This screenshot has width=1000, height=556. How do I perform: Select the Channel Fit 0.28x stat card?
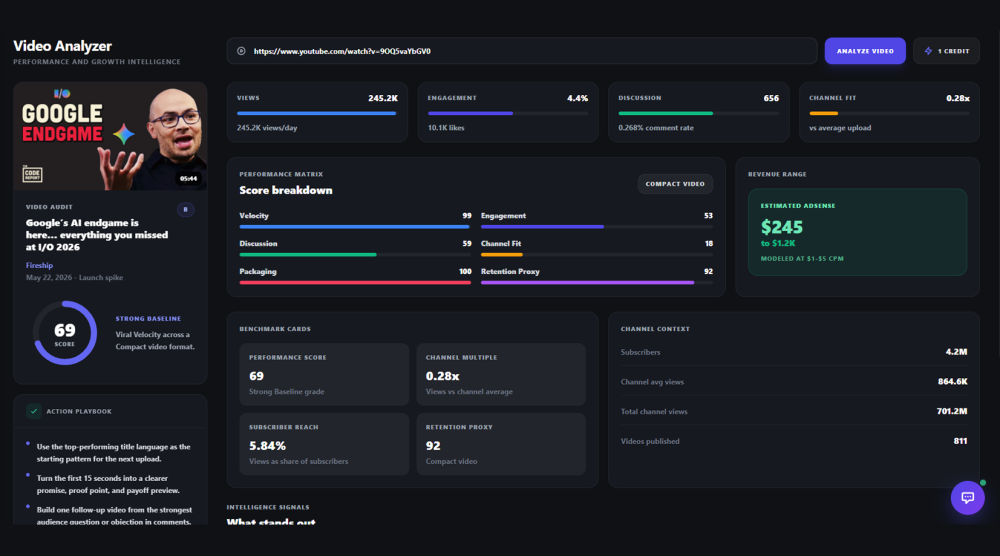(889, 112)
